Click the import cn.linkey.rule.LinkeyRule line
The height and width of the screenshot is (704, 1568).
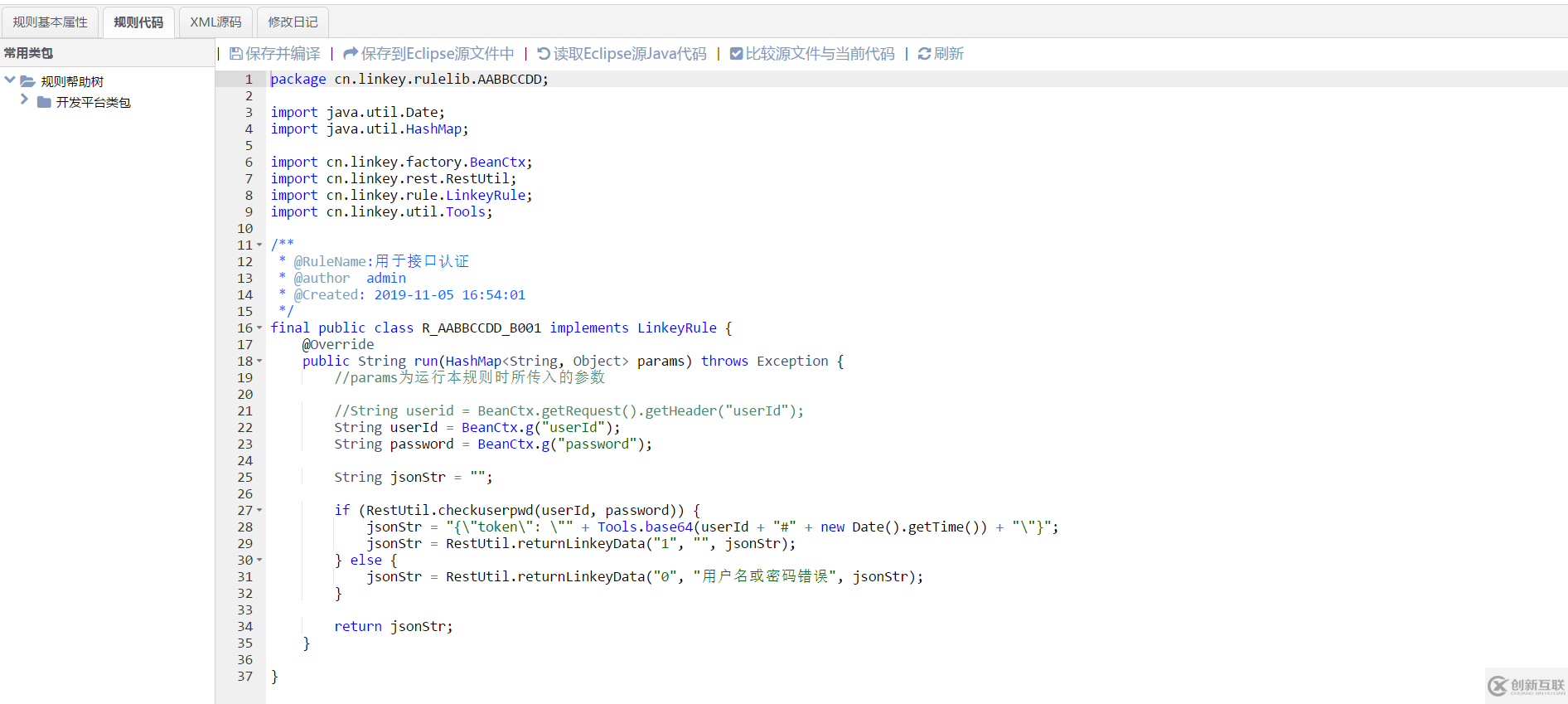[402, 196]
